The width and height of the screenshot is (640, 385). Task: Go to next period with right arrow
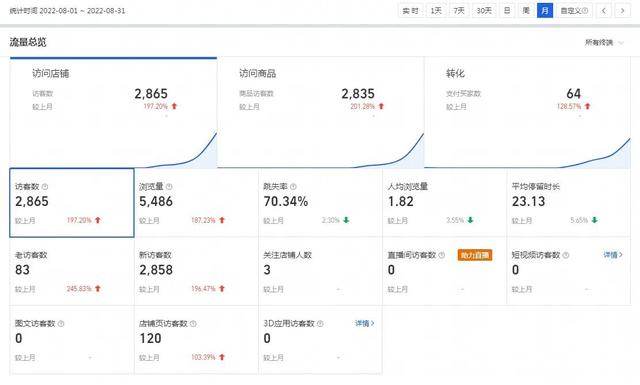tap(622, 11)
